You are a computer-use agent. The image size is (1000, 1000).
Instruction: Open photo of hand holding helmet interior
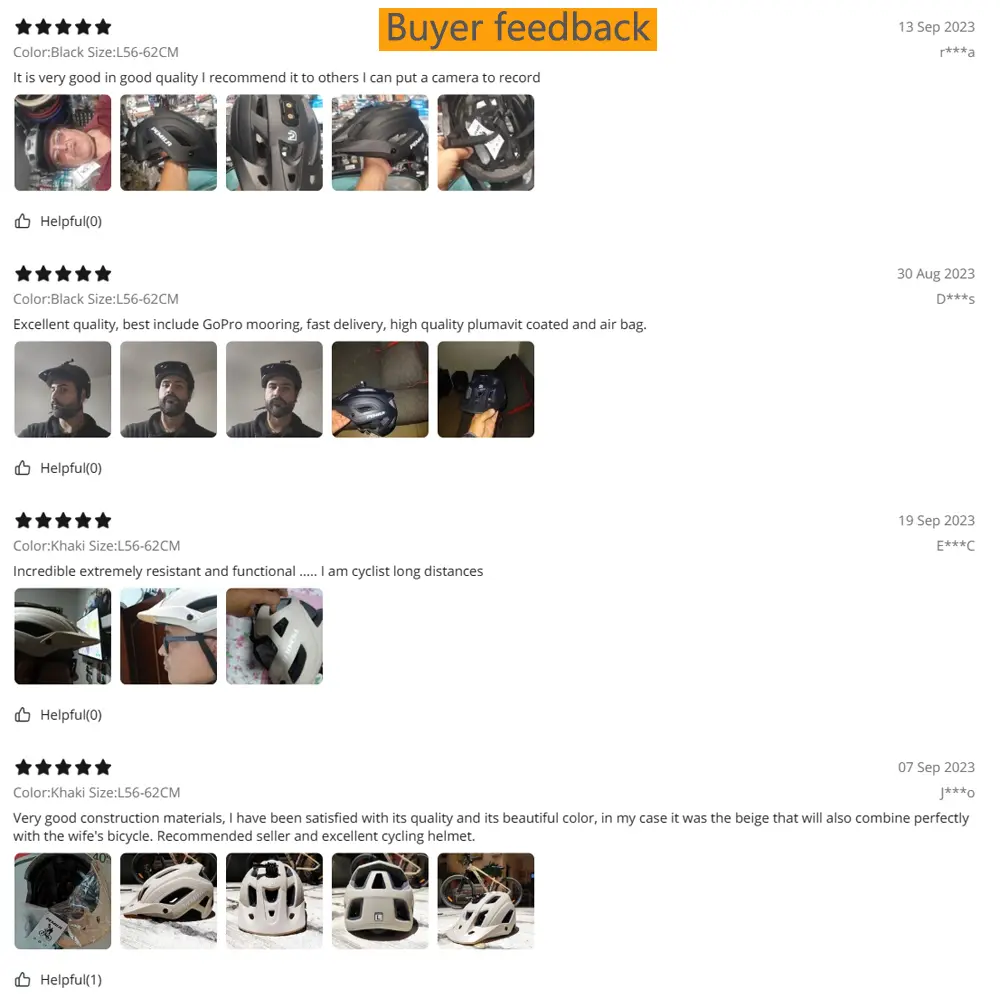[x=486, y=143]
